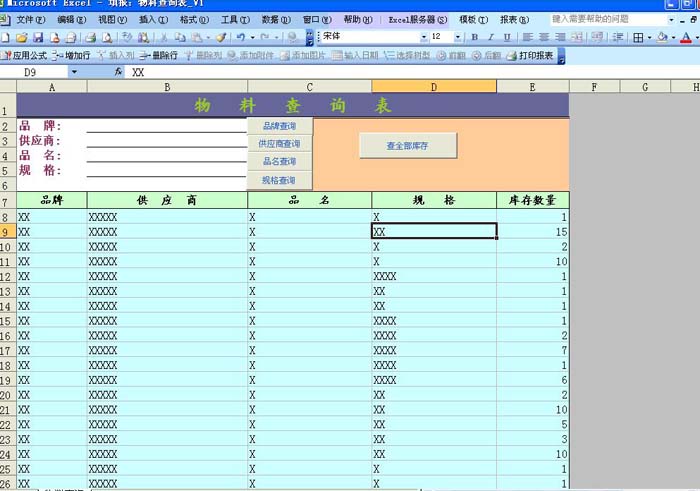This screenshot has width=700, height=491.
Task: Open the font size dropdown showing 12
Action: [459, 38]
